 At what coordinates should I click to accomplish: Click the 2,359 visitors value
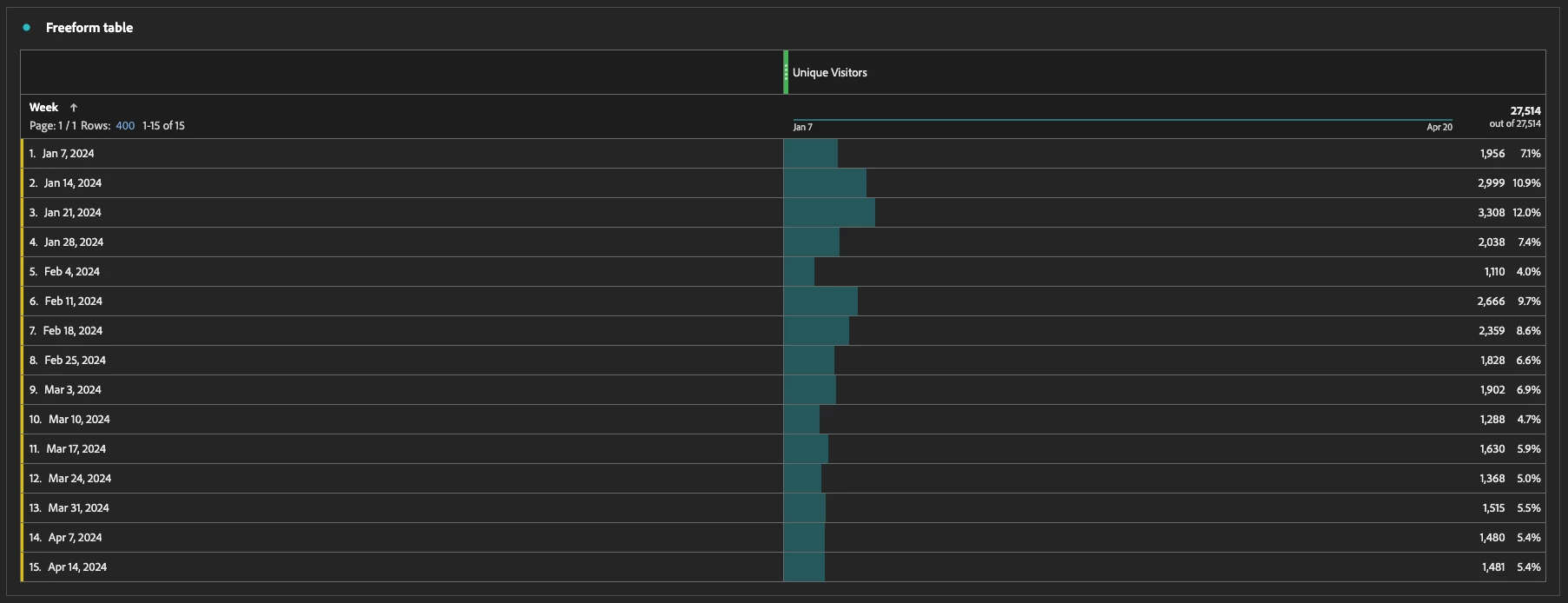click(1492, 331)
